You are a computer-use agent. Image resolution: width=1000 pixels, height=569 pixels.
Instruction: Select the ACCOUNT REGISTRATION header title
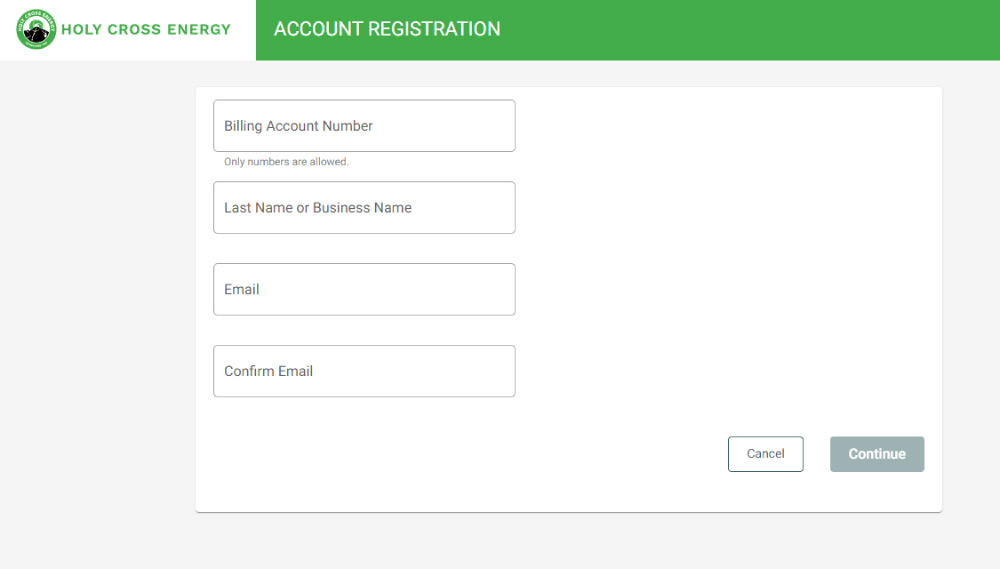(x=387, y=29)
